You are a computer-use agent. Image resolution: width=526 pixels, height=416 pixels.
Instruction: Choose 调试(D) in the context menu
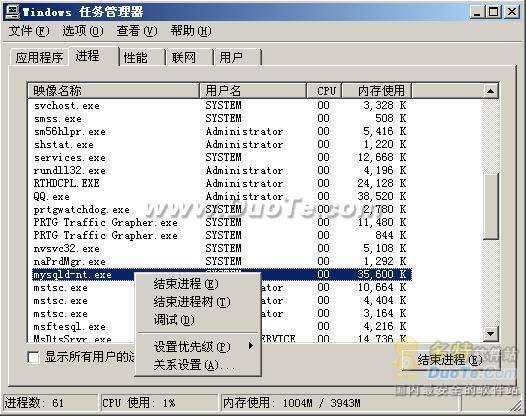coord(197,320)
